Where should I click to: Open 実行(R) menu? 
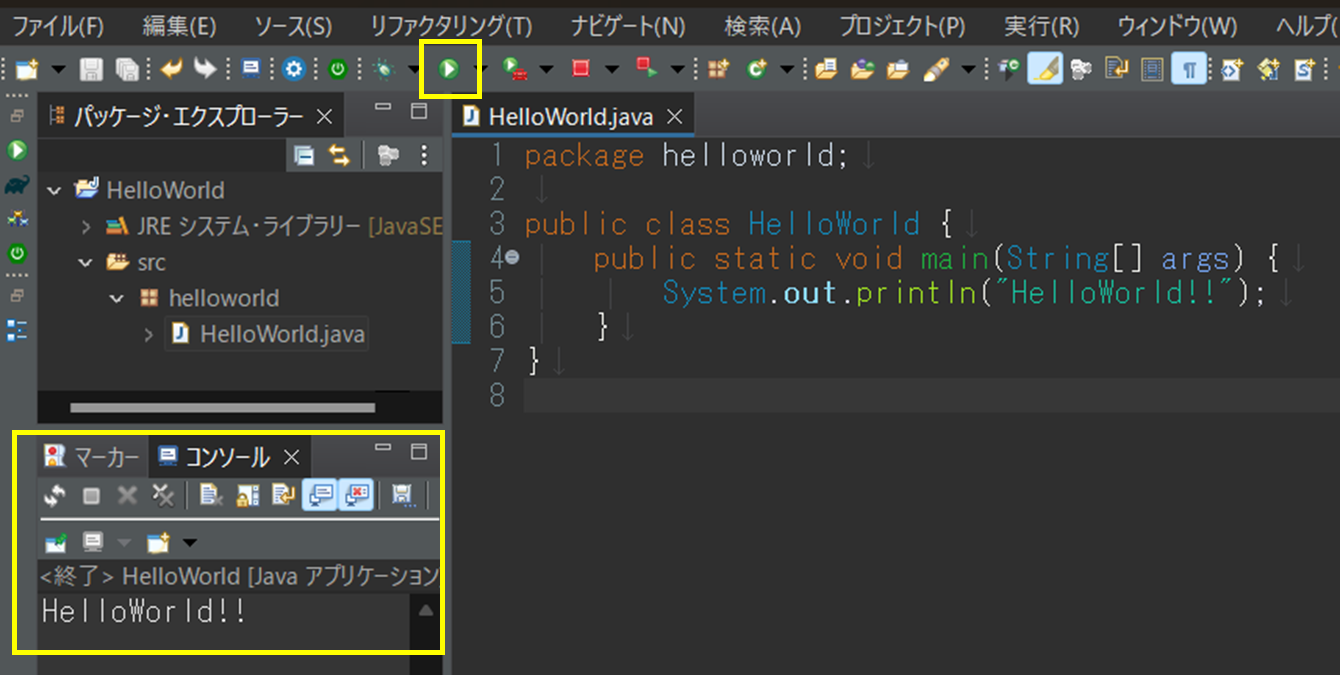click(x=1041, y=25)
